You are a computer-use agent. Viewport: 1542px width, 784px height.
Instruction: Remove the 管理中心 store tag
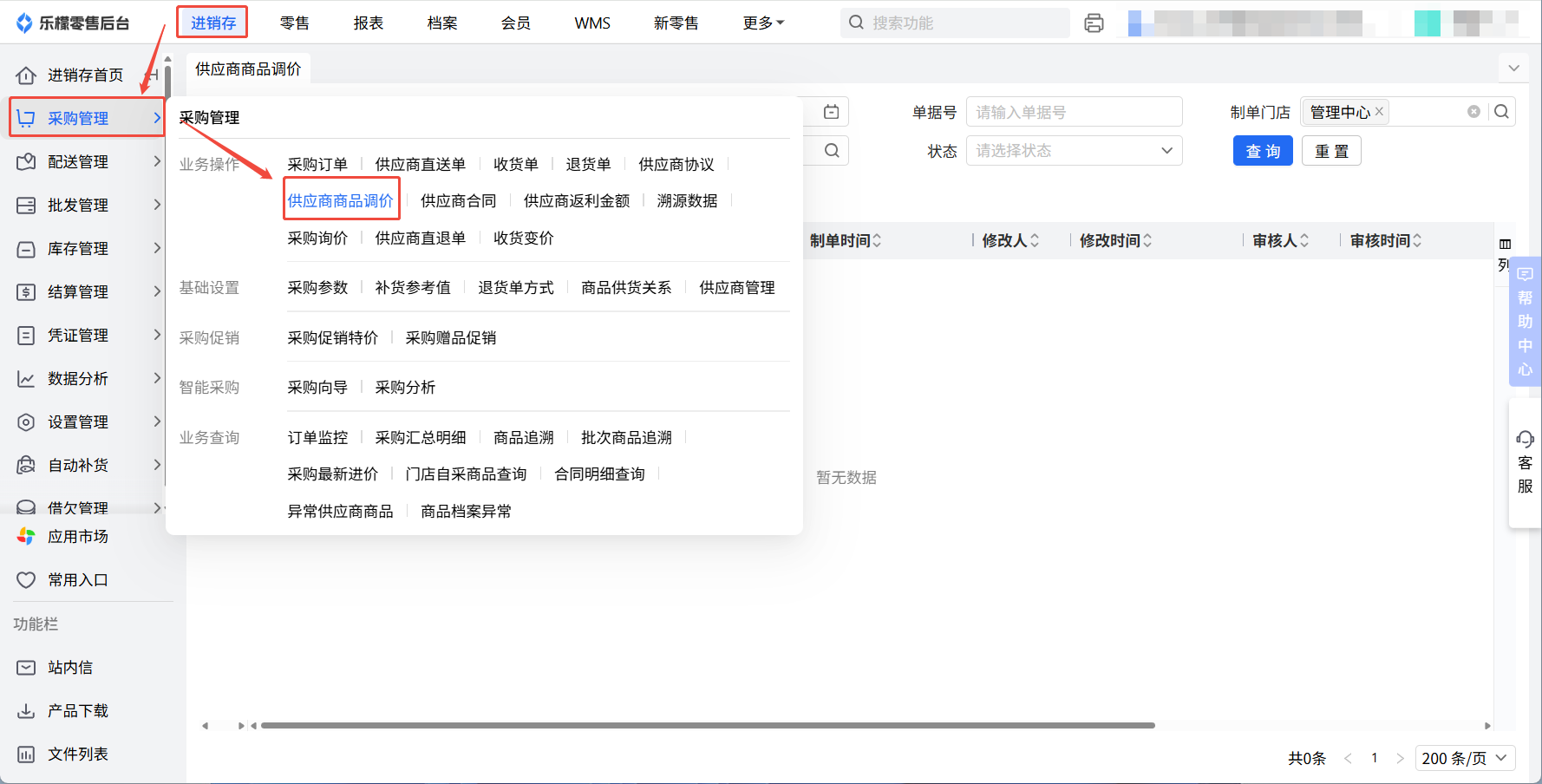1379,112
